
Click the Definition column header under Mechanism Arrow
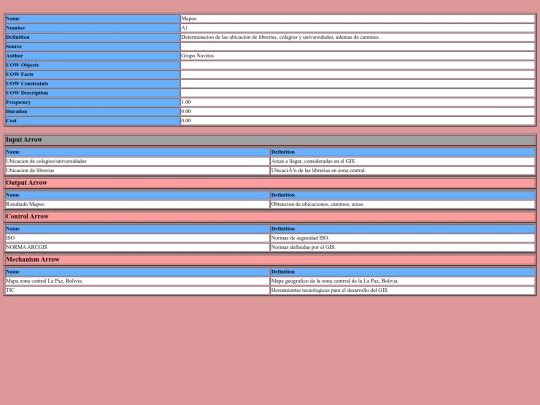tap(403, 272)
